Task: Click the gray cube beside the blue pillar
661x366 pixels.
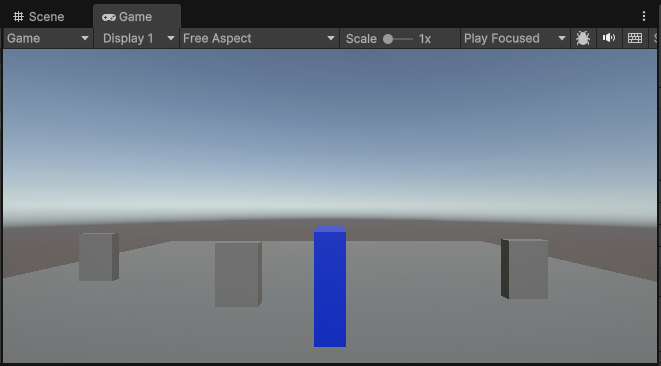Action: [x=238, y=274]
